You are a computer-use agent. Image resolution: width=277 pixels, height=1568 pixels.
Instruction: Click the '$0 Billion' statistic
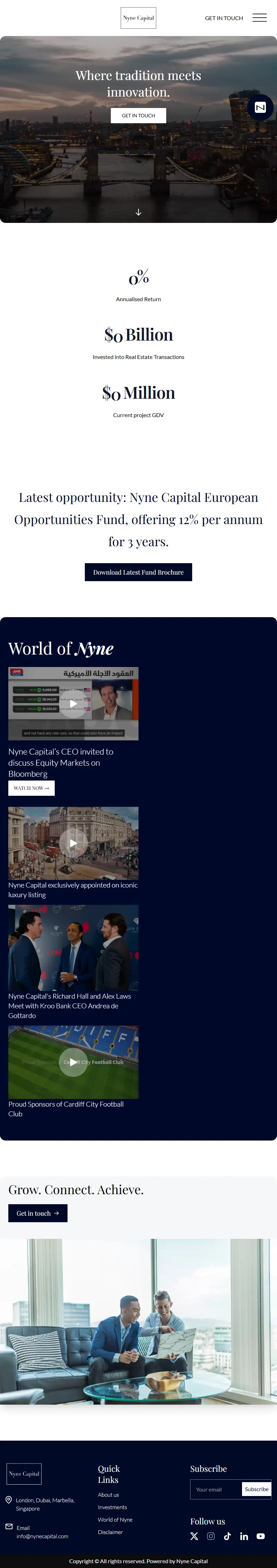pos(138,335)
